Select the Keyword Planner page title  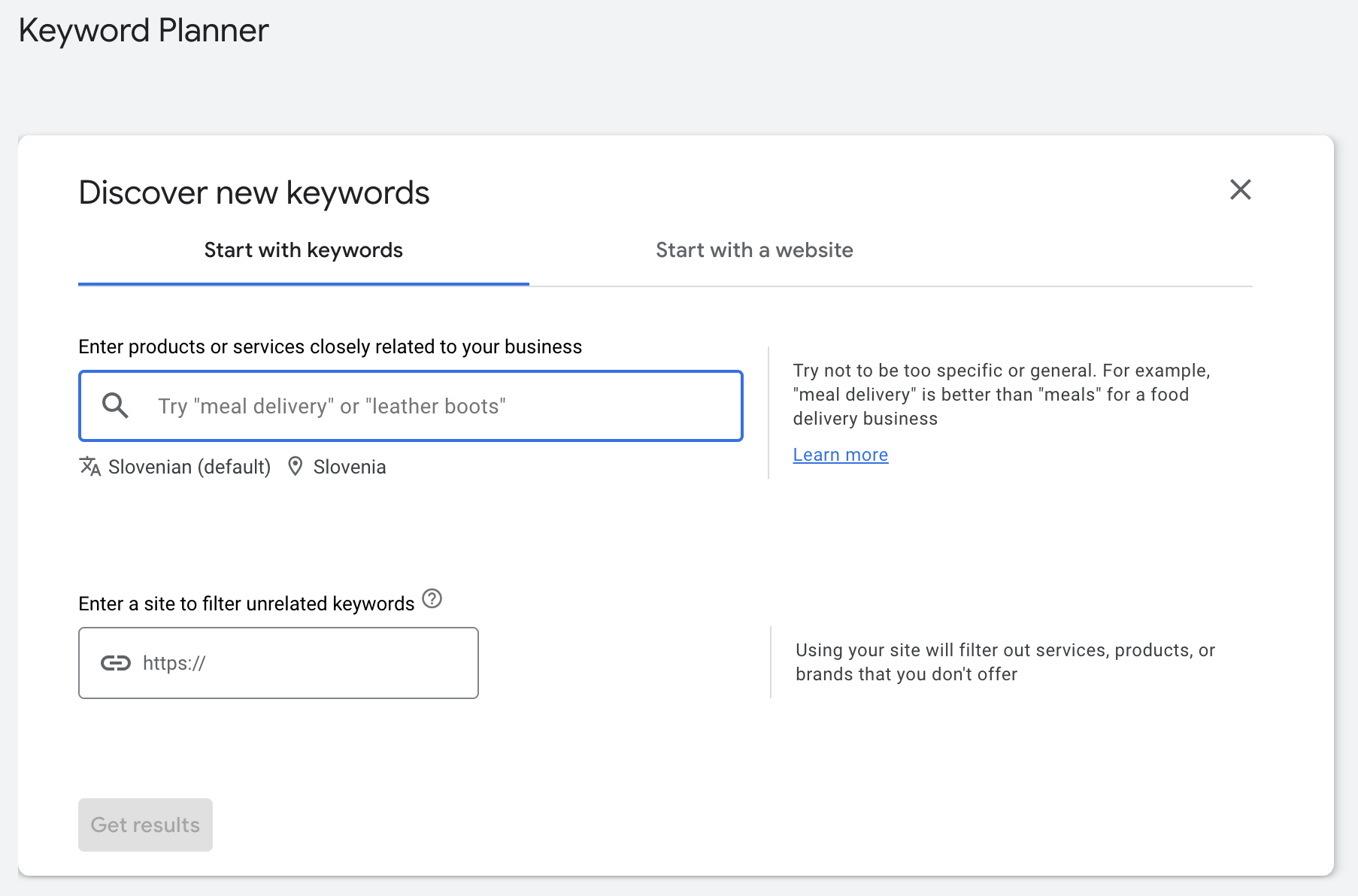[x=144, y=31]
